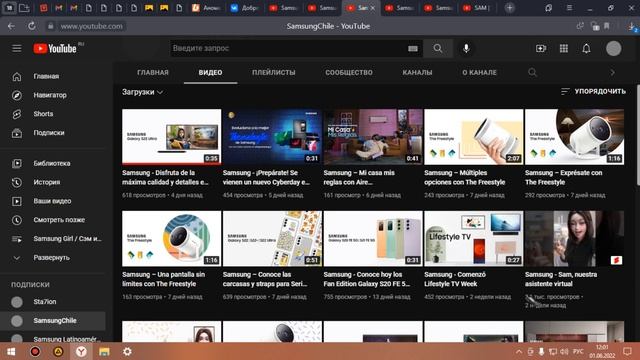The width and height of the screenshot is (640, 360).
Task: Open the Windows Start button
Action: click(x=11, y=351)
